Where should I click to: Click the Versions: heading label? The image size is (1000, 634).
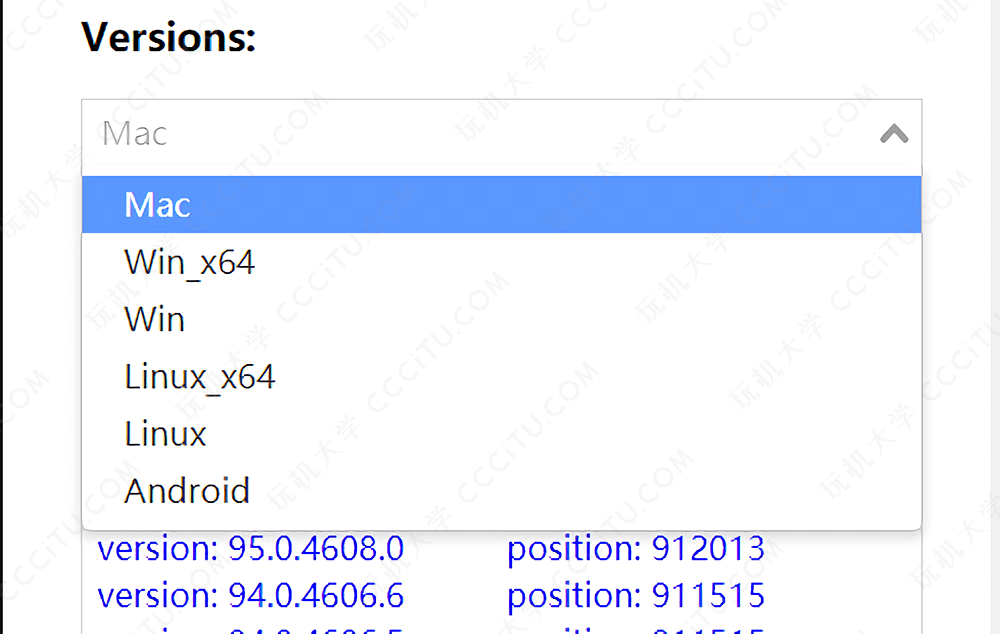point(169,38)
